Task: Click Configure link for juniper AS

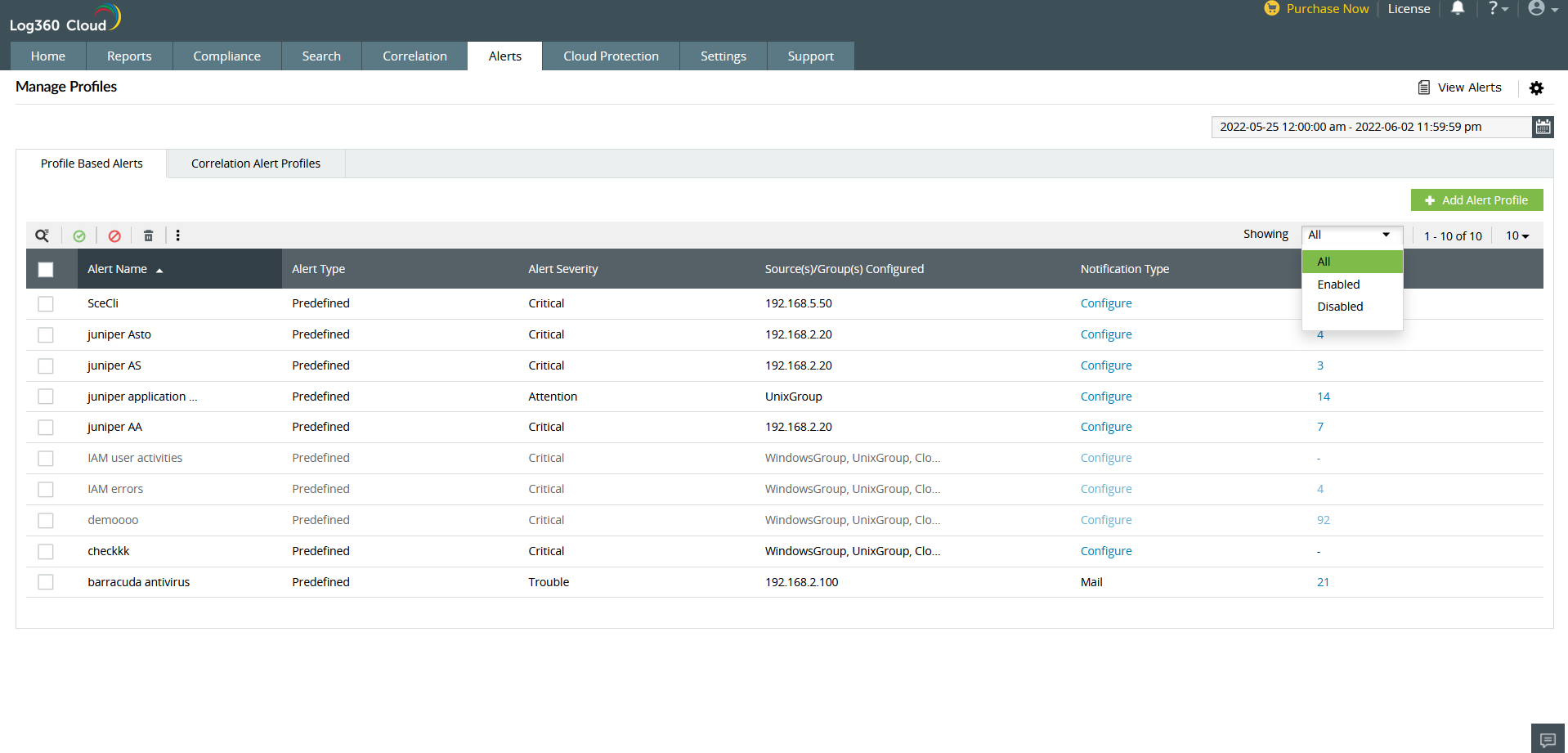Action: 1105,365
